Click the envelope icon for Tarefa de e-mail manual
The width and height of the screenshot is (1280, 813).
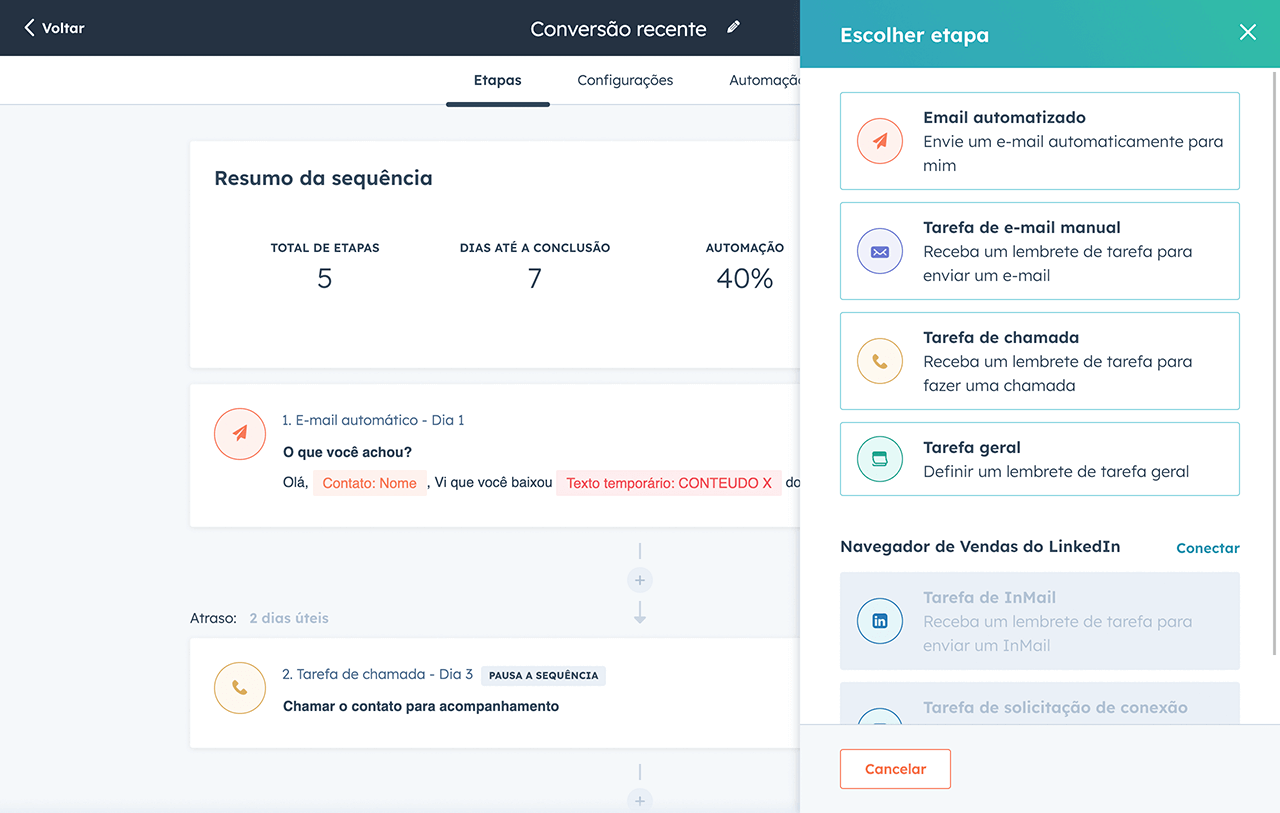click(x=880, y=251)
